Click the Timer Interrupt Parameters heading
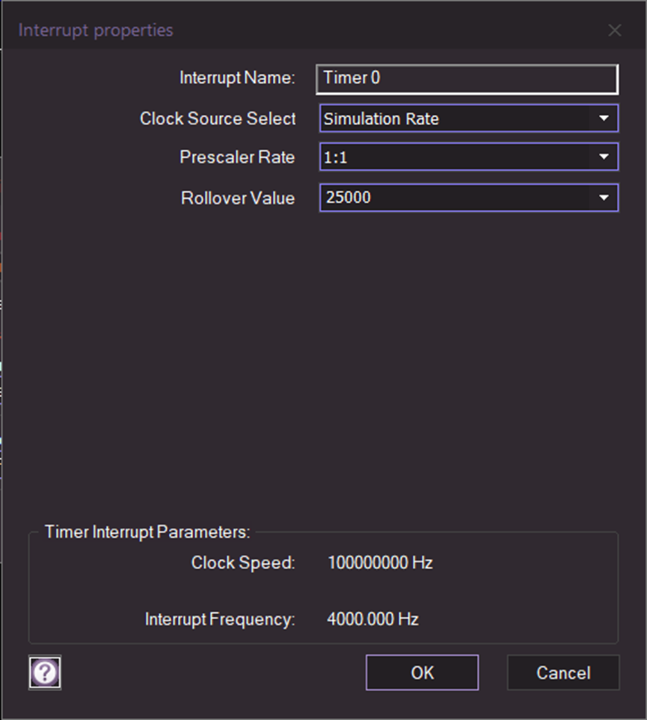The height and width of the screenshot is (720, 647). coord(147,532)
